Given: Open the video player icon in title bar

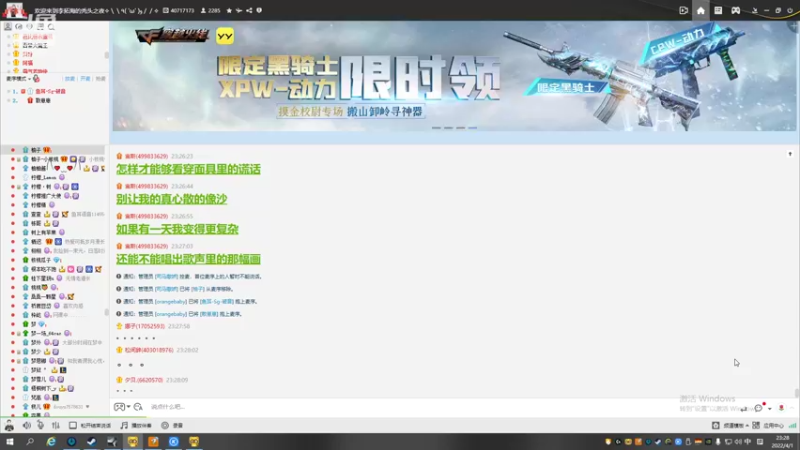Looking at the screenshot, I should click(683, 10).
